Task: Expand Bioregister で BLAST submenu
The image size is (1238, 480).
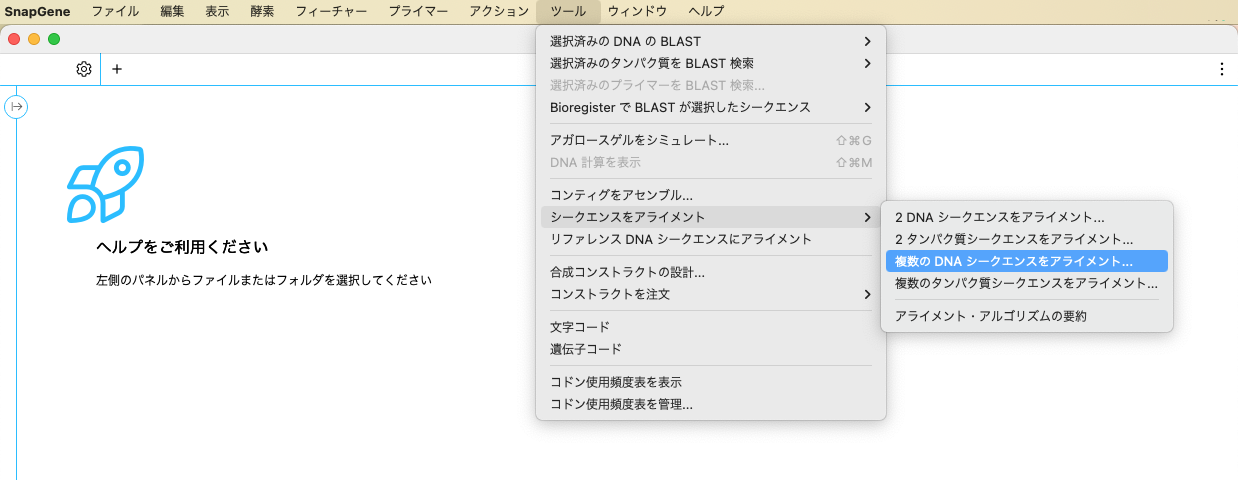Action: [711, 107]
